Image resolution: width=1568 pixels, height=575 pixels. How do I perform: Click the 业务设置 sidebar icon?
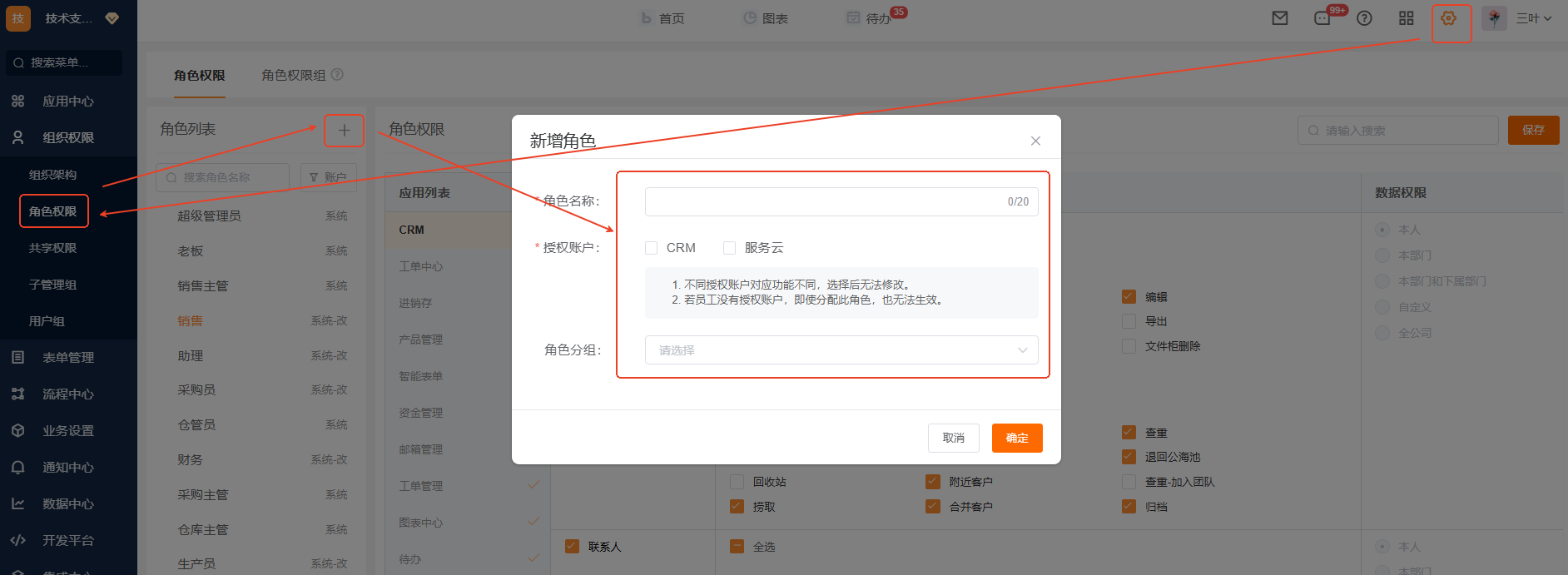click(x=17, y=430)
